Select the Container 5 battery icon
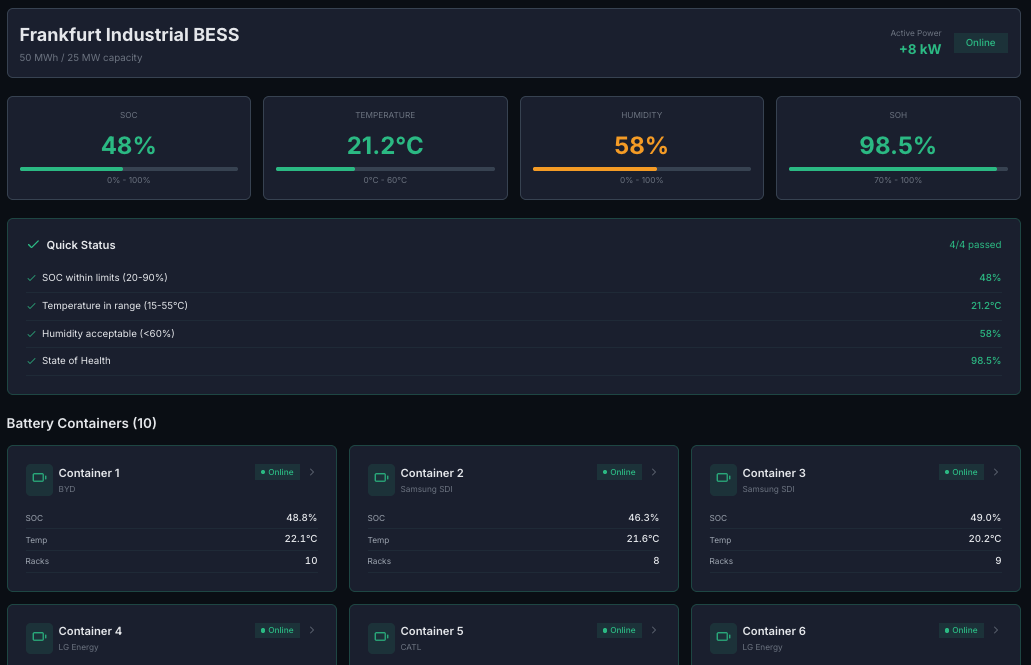 coord(381,637)
